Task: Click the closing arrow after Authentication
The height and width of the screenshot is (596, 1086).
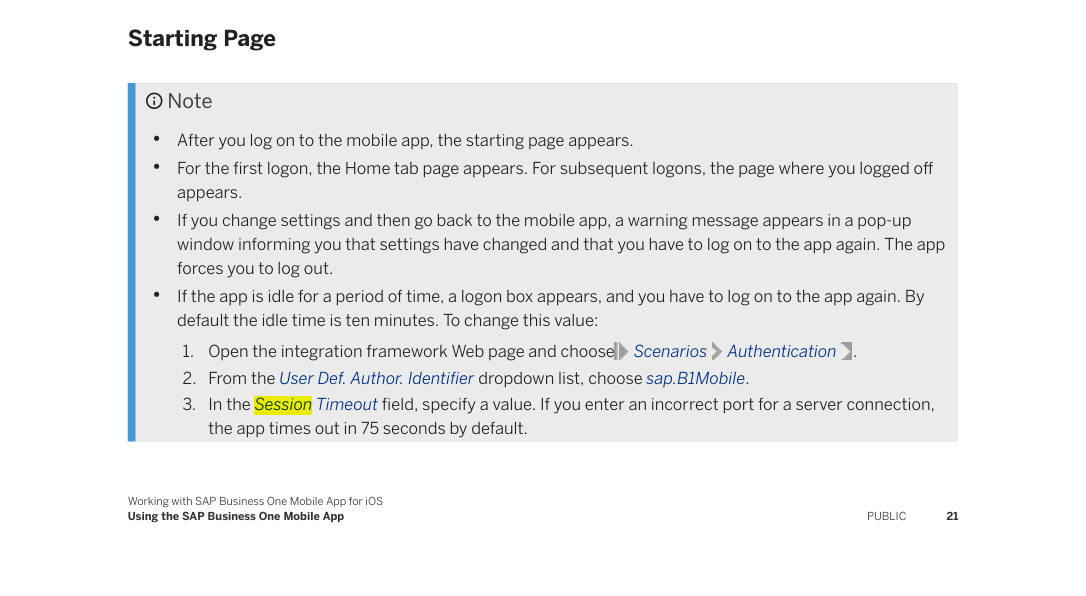Action: click(846, 352)
